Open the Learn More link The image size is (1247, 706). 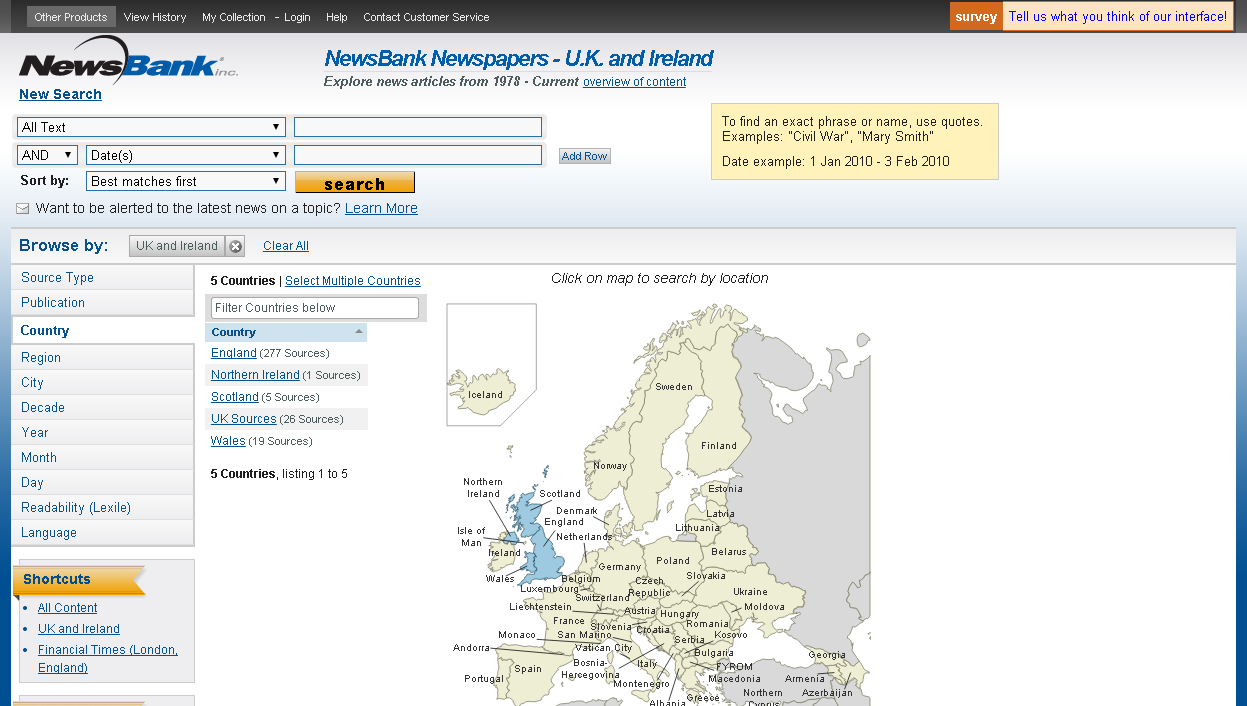pyautogui.click(x=380, y=208)
